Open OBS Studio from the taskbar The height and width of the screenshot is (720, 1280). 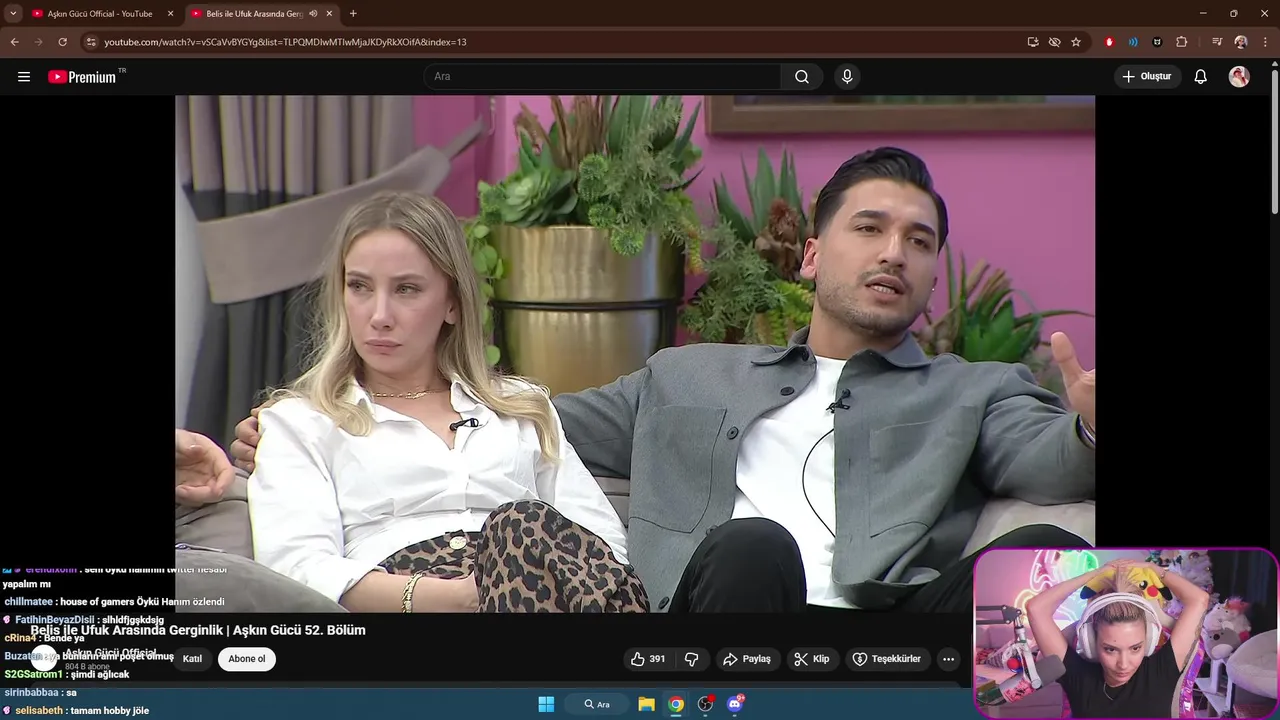tap(706, 704)
